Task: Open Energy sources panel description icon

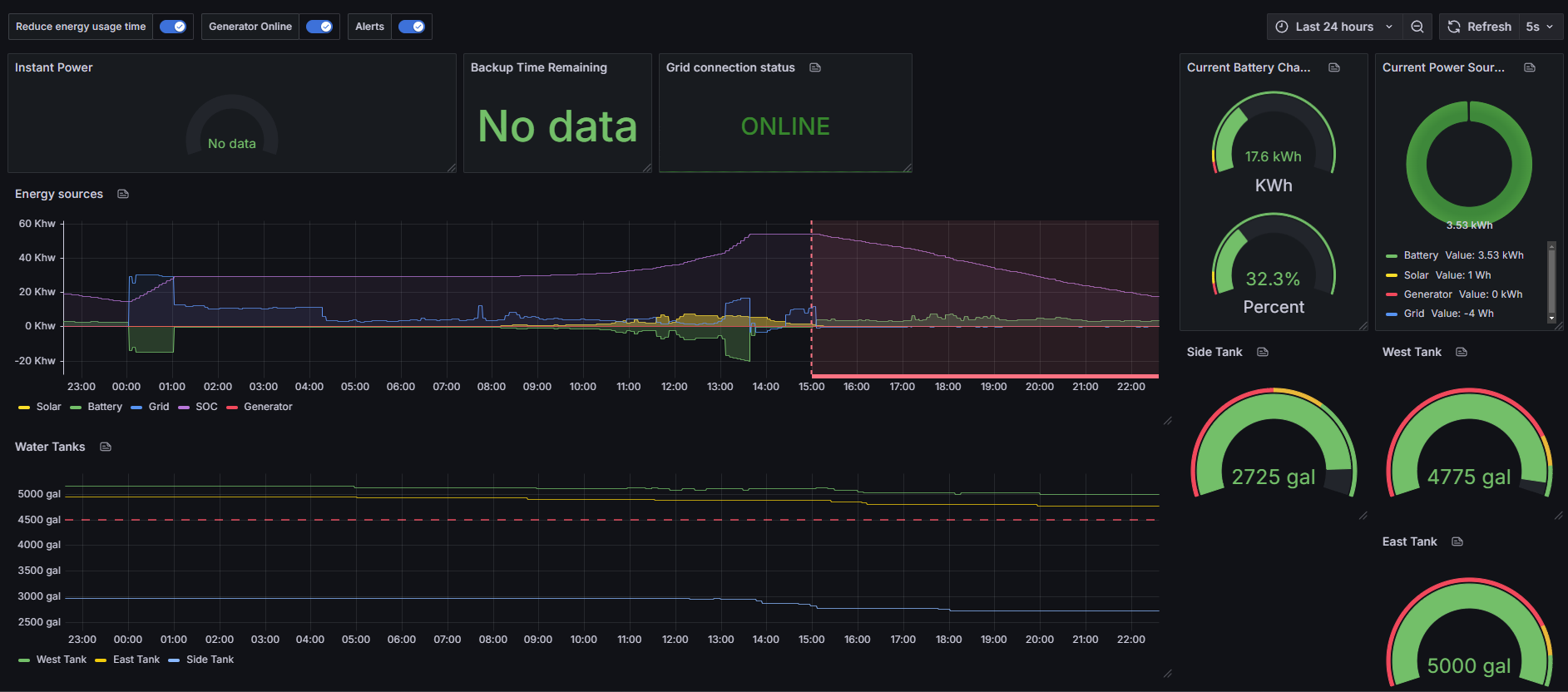Action: coord(123,194)
